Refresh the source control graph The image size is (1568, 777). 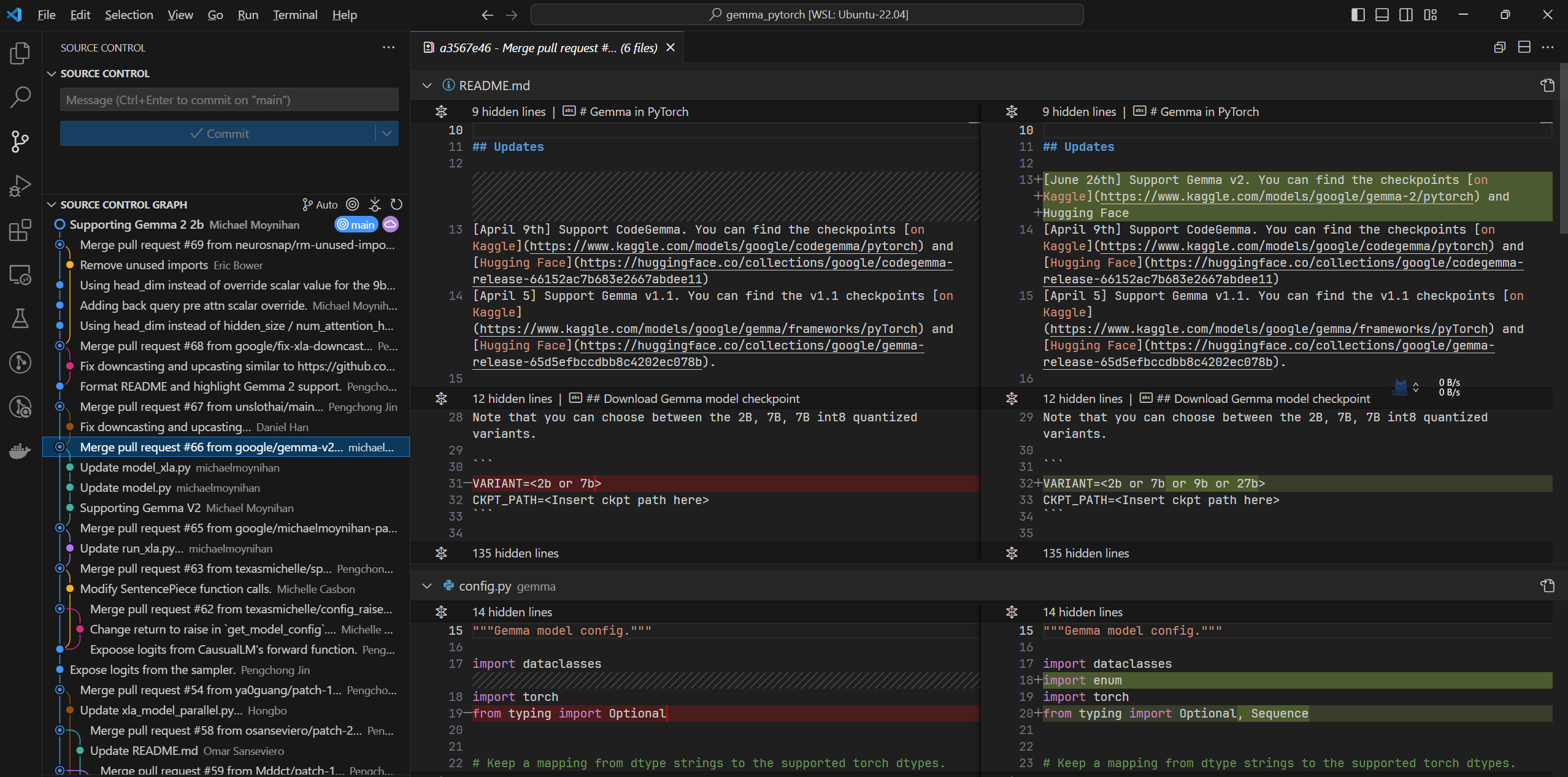point(396,204)
